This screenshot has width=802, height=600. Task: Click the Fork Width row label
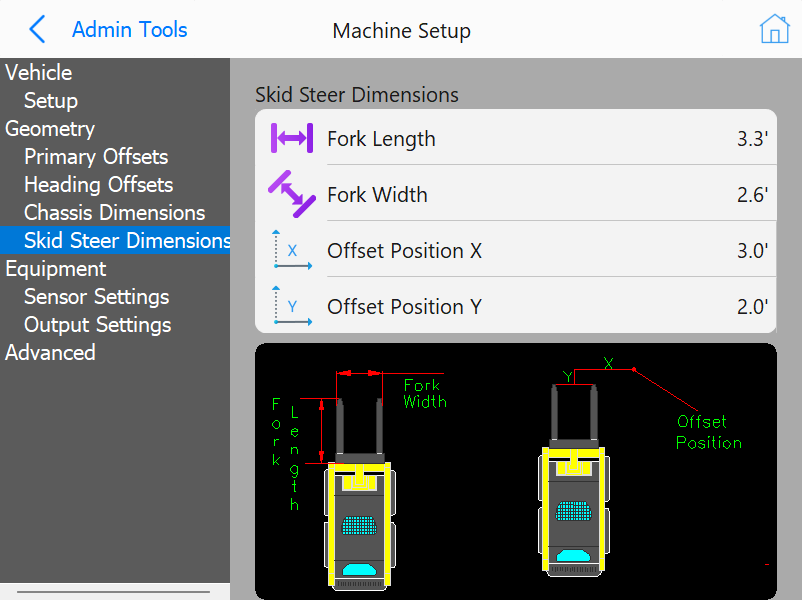(377, 195)
